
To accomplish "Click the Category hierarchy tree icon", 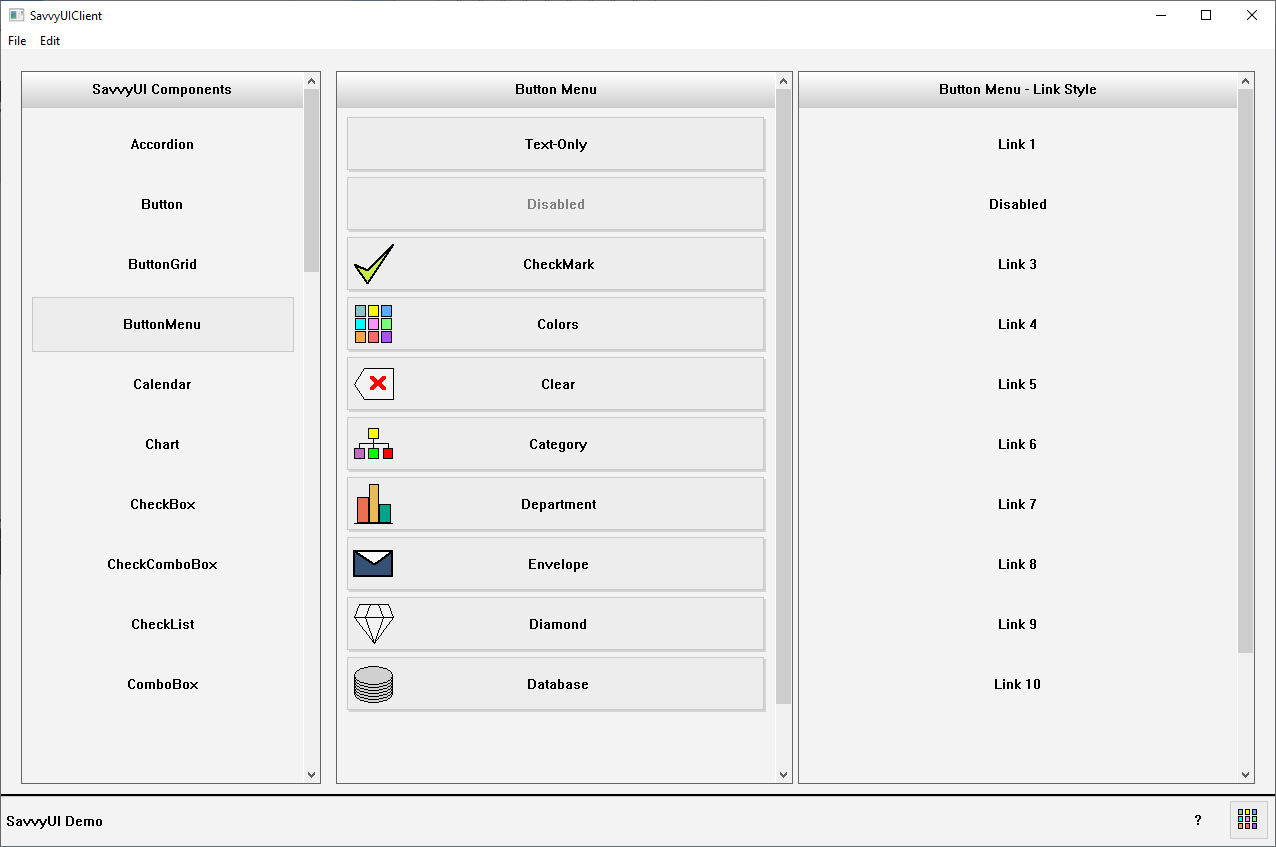I will (373, 444).
